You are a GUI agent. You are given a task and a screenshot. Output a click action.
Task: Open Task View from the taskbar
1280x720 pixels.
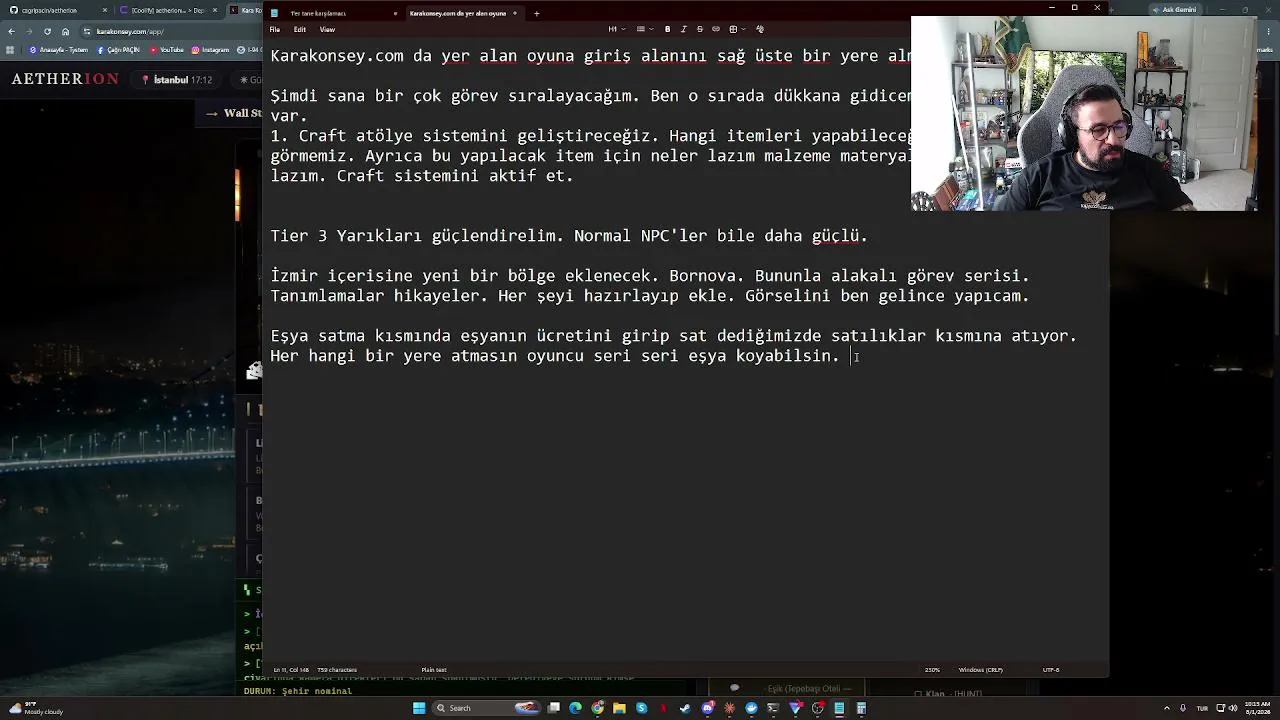coord(554,708)
